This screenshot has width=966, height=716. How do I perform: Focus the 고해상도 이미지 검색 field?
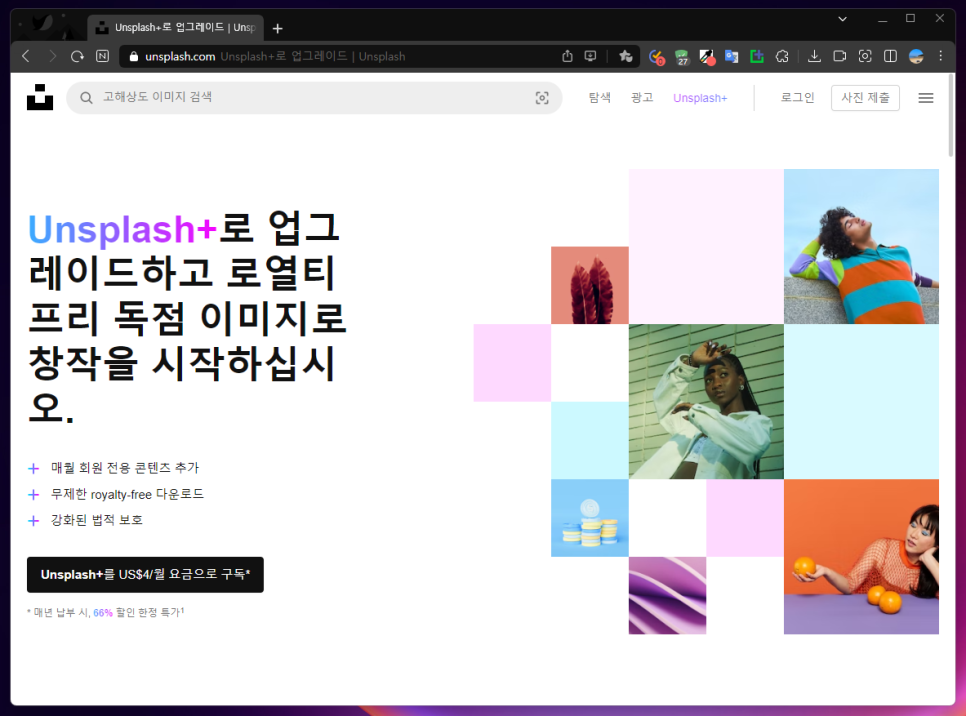click(x=314, y=98)
